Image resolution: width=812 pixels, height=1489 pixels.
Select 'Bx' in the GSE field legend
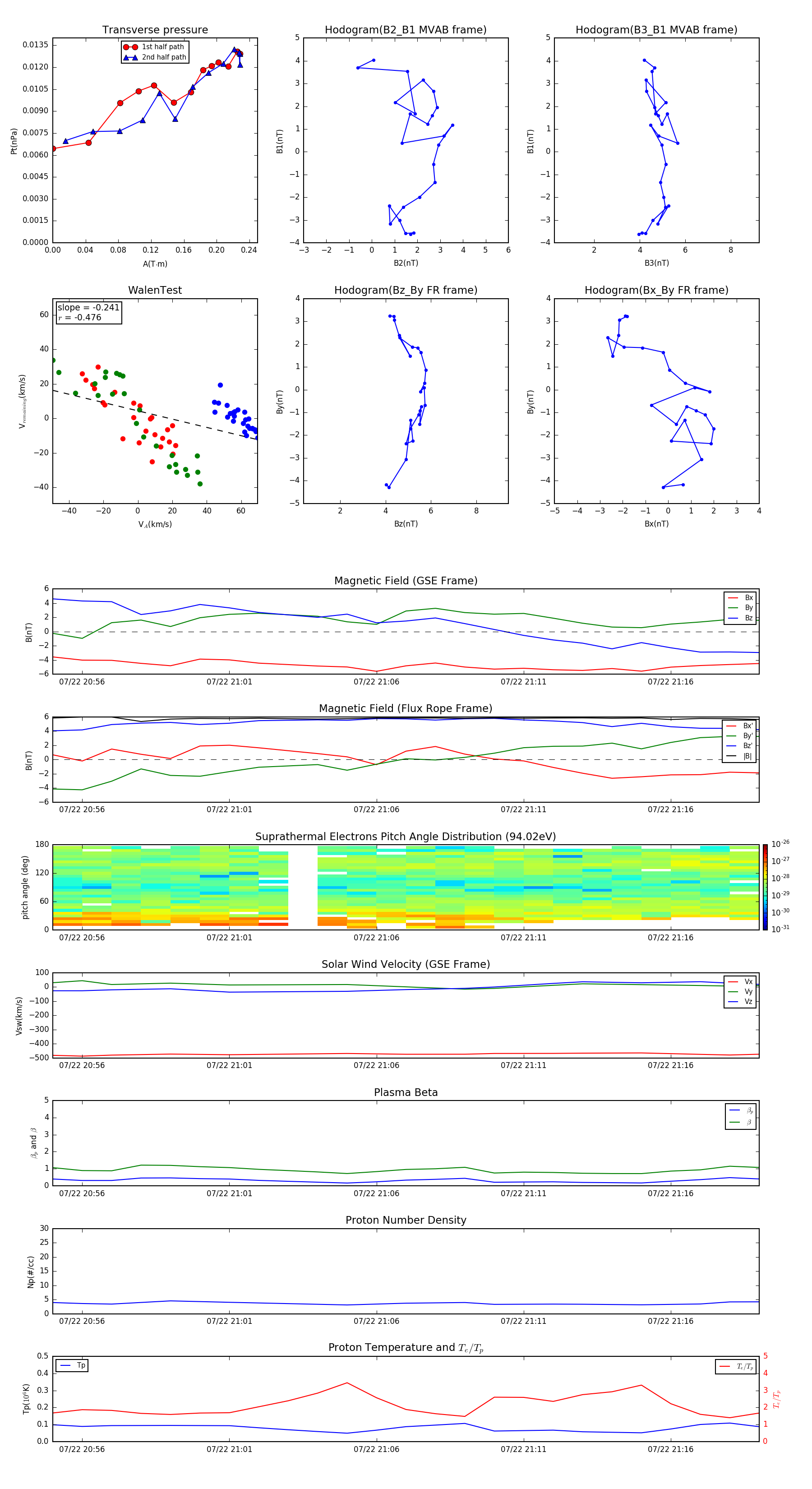point(740,598)
